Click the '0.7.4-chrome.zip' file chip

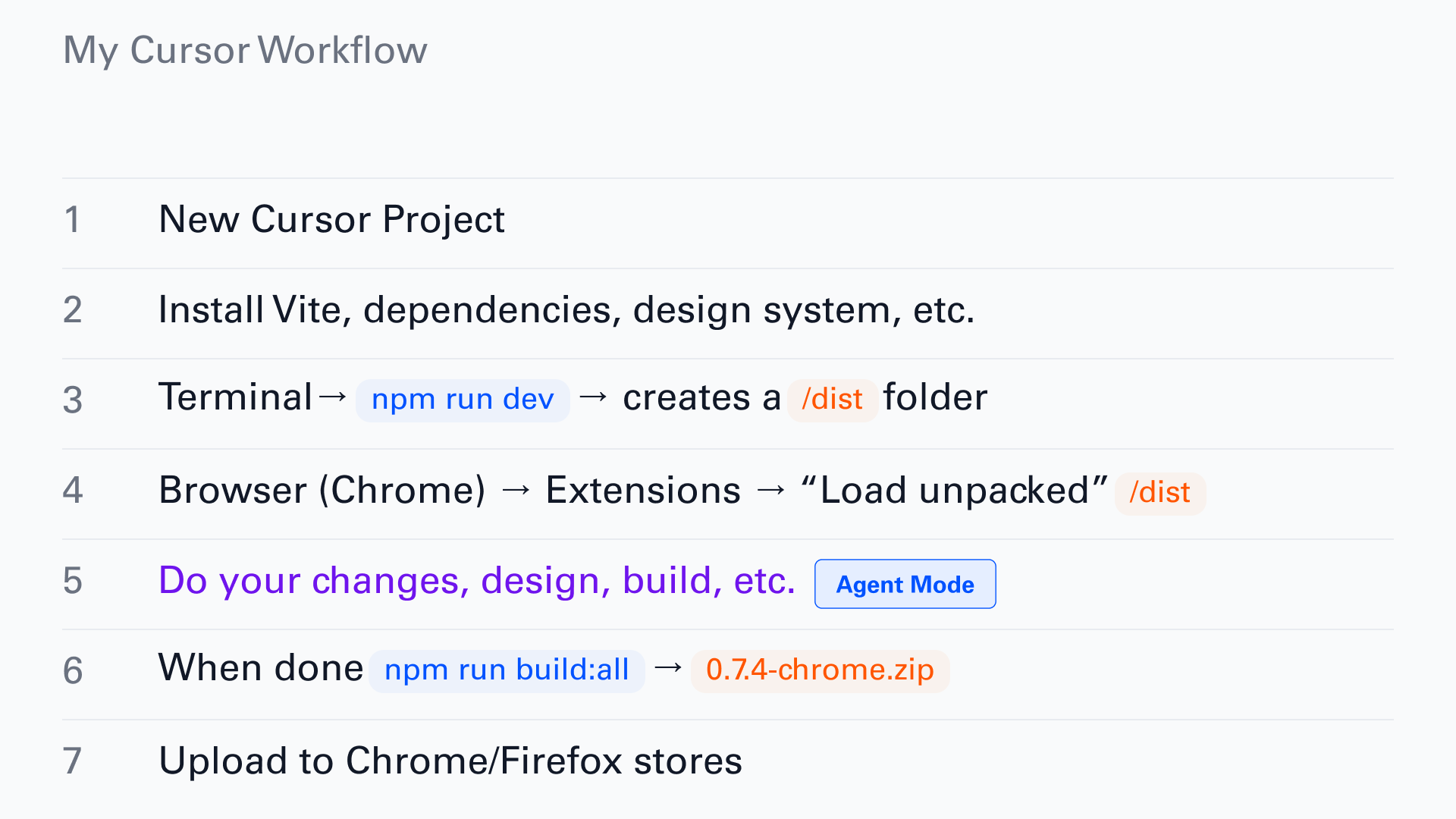[820, 670]
